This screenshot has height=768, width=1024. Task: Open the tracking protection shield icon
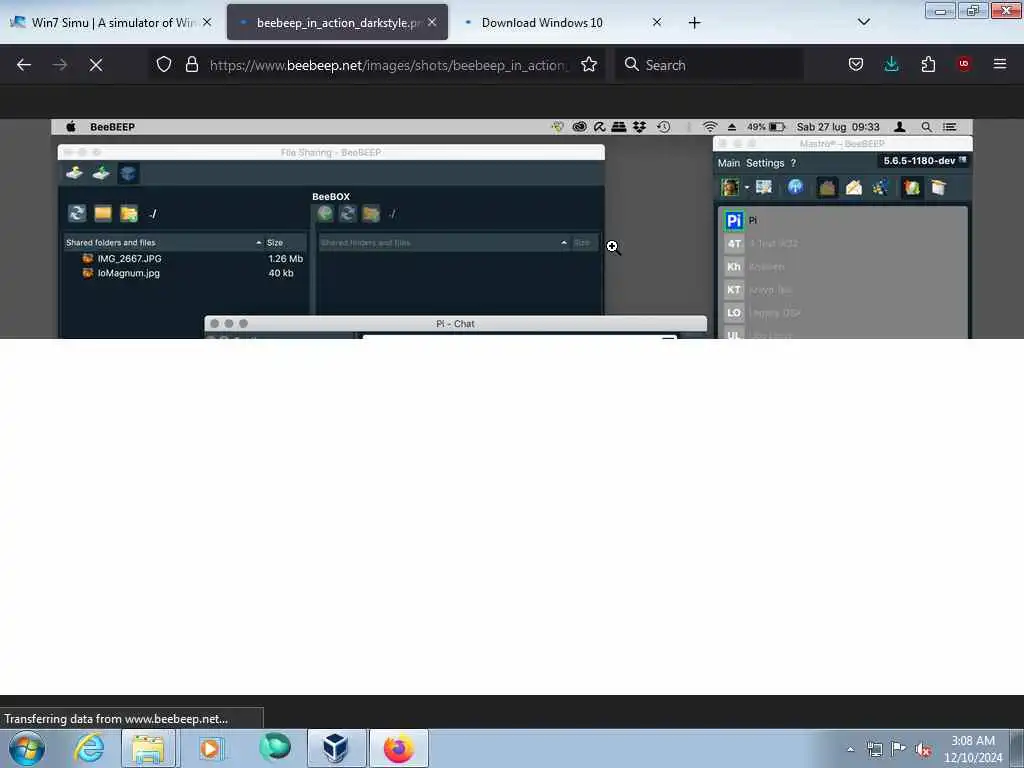click(x=164, y=64)
